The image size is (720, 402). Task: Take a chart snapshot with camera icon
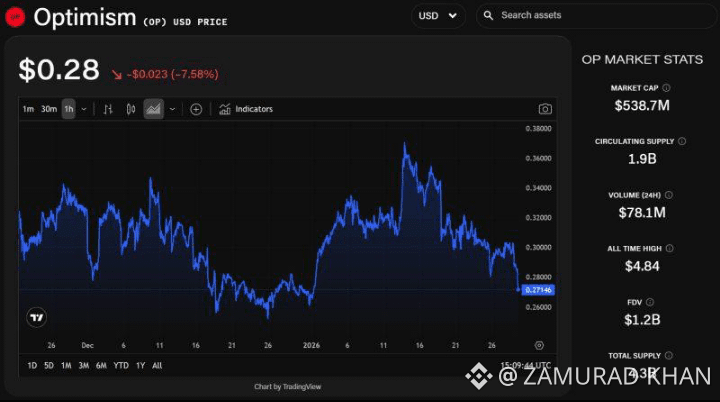coord(545,109)
